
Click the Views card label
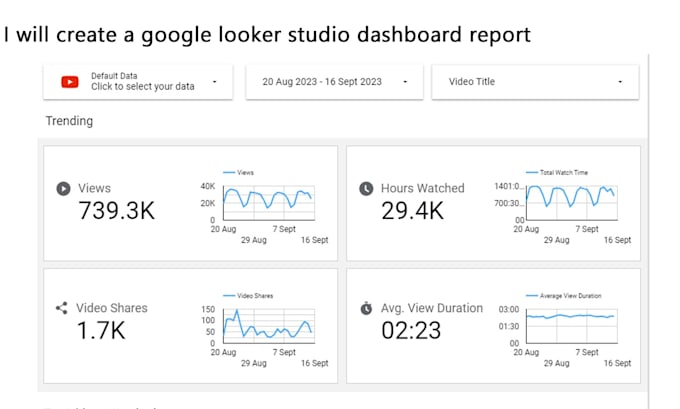(x=94, y=188)
